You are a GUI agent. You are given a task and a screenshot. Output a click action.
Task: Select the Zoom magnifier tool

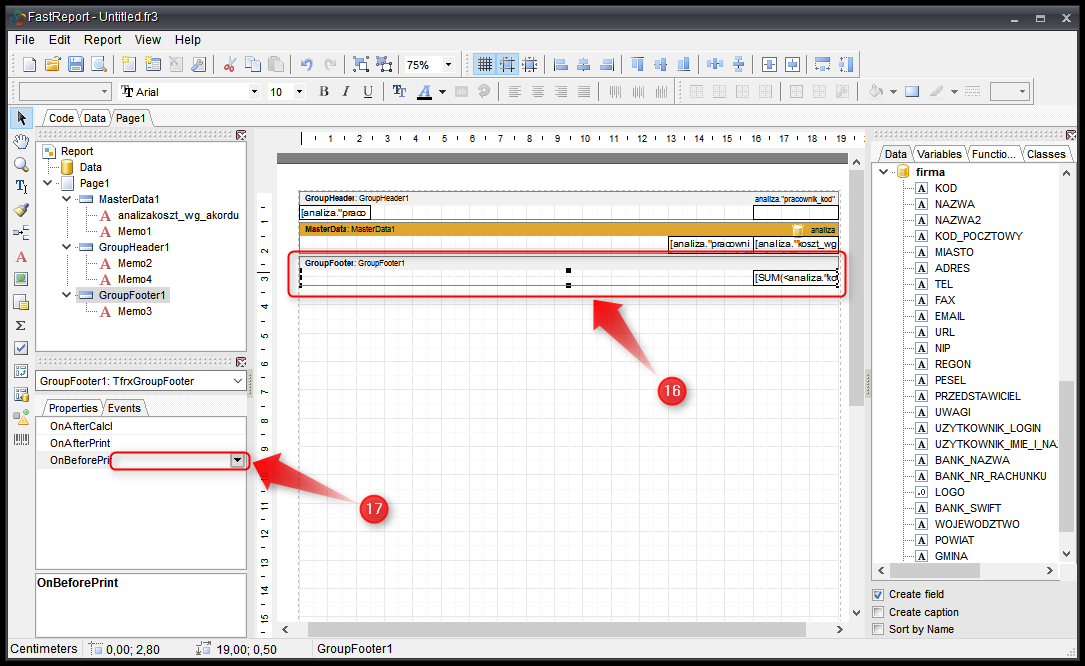click(21, 164)
